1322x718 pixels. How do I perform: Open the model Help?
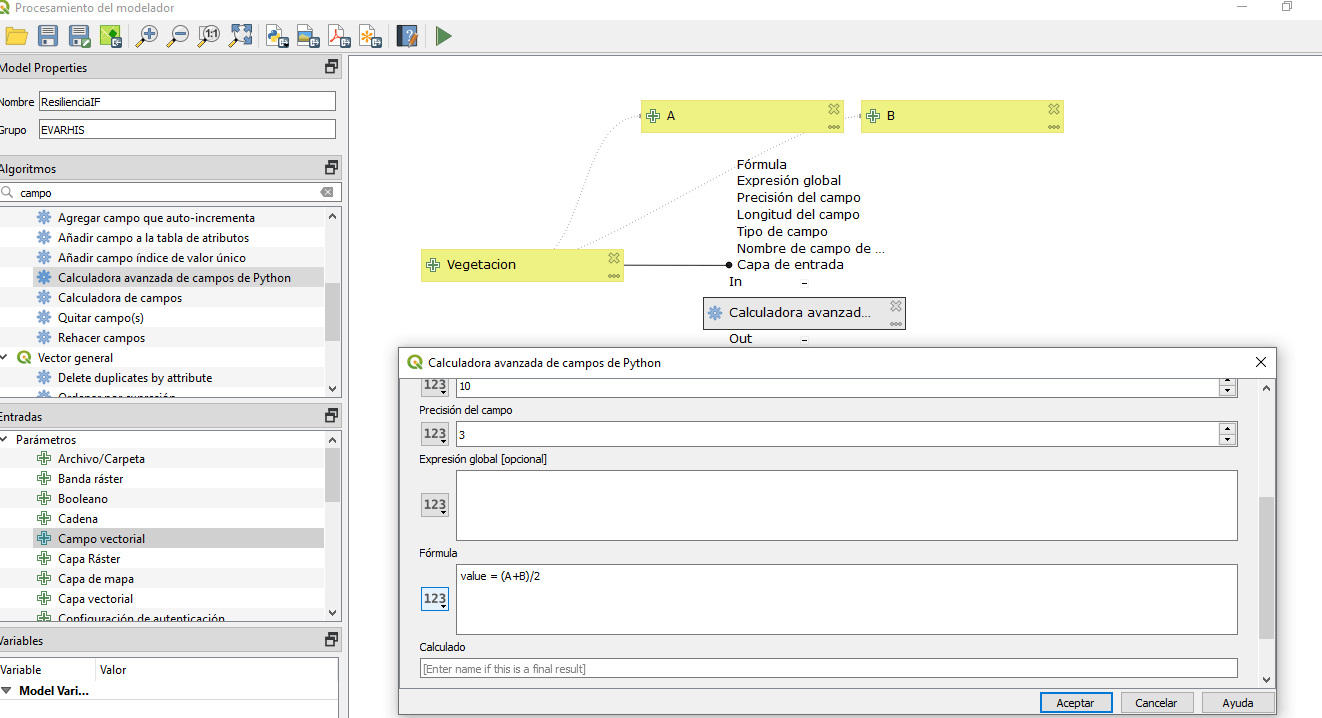[x=406, y=35]
